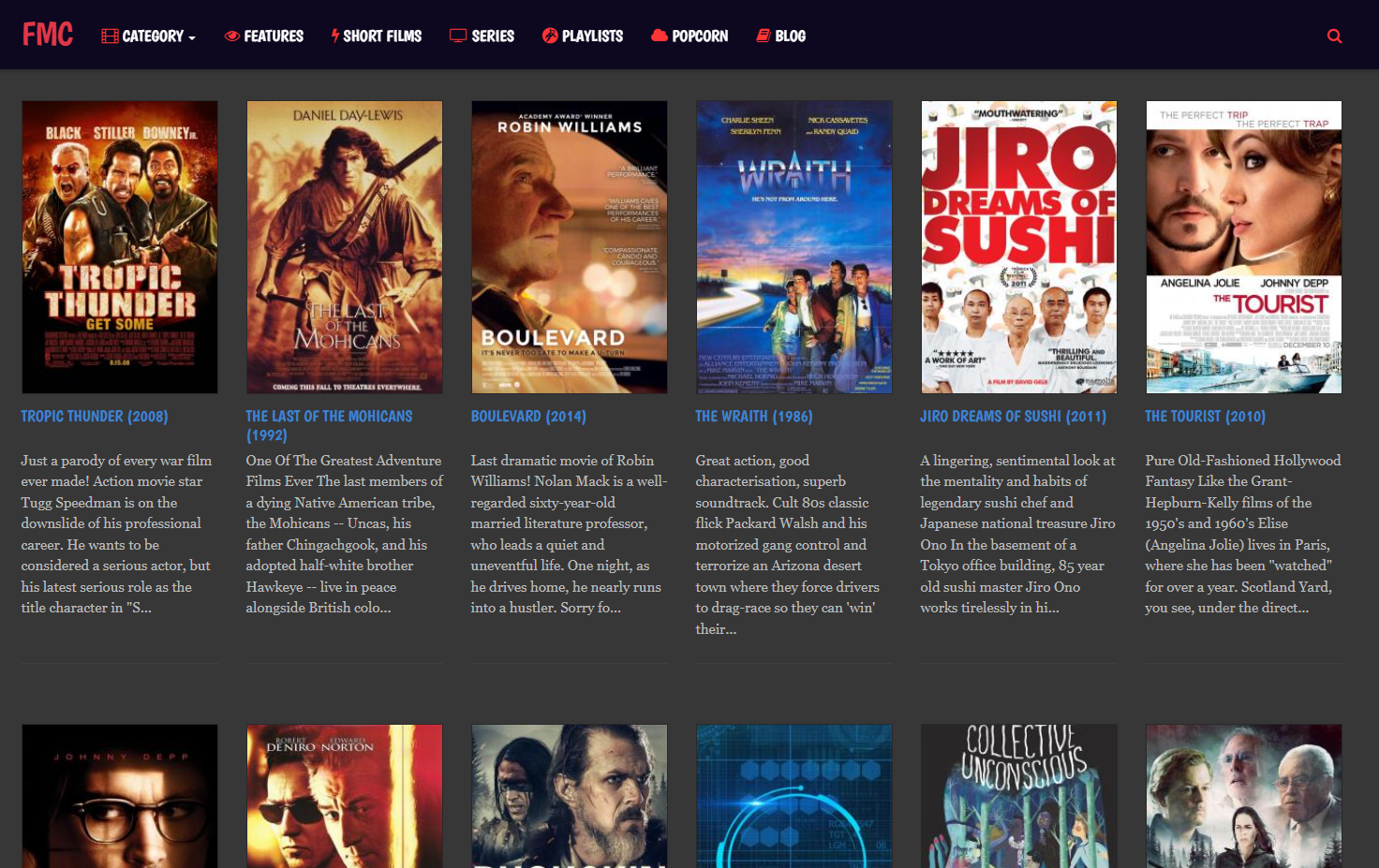Select the Boulevard (2014) title link
The image size is (1379, 868).
point(527,416)
